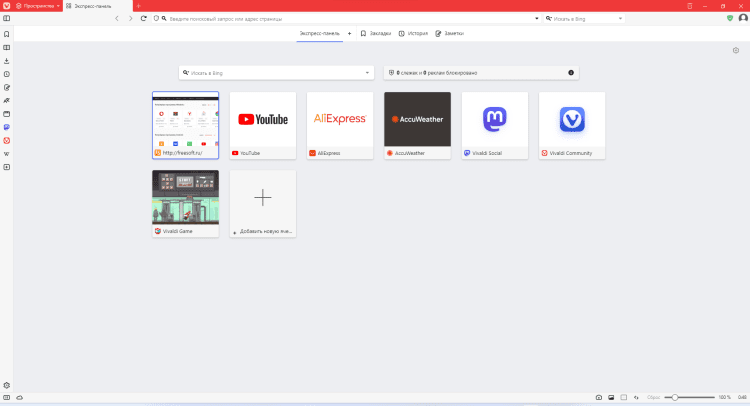Switch to Экспресс-панель start page tab
Screen dimensions: 750x406
320,33
